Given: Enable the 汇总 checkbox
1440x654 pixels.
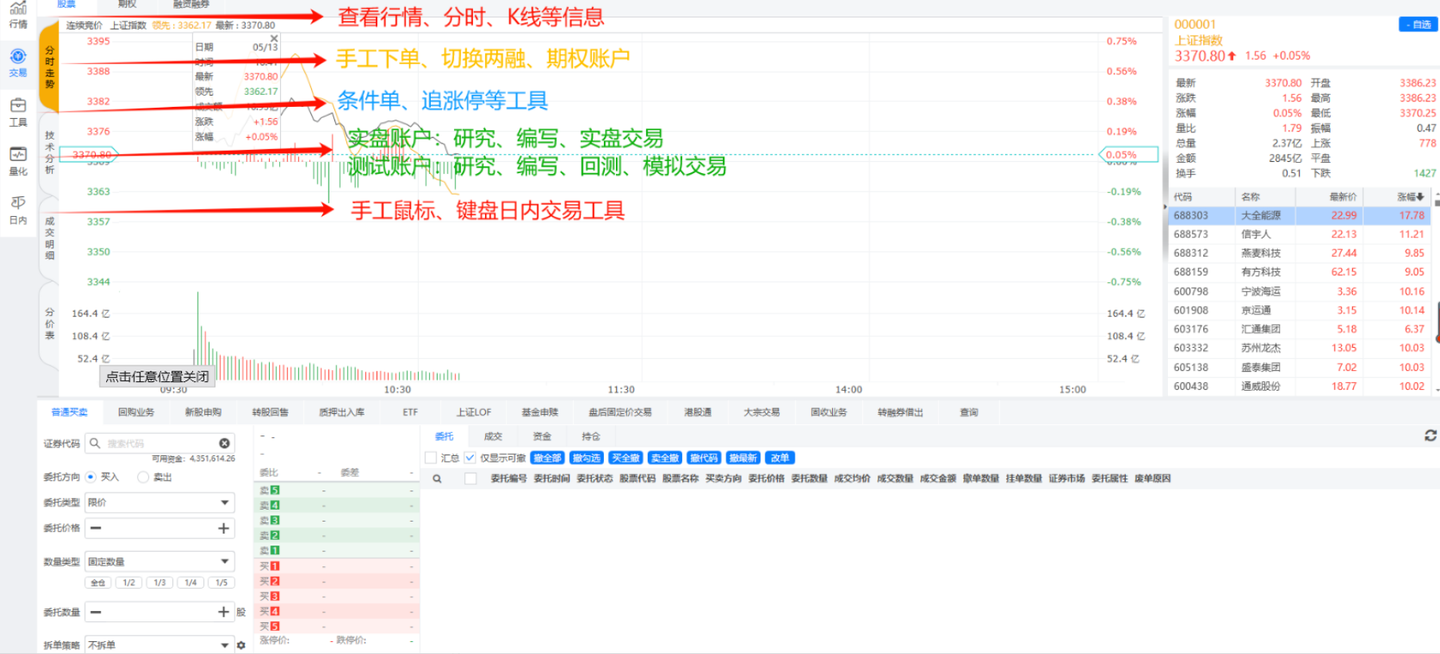Looking at the screenshot, I should click(x=431, y=458).
